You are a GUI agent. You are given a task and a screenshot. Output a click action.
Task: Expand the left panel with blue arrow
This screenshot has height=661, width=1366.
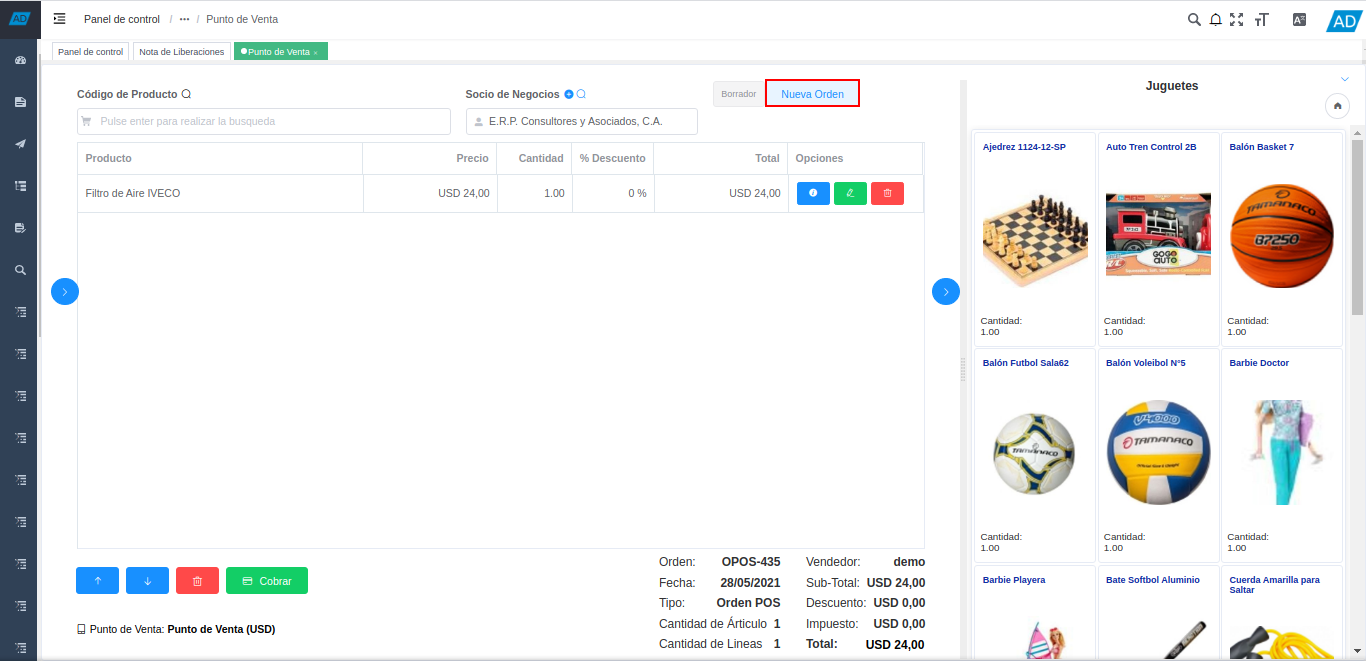tap(65, 291)
